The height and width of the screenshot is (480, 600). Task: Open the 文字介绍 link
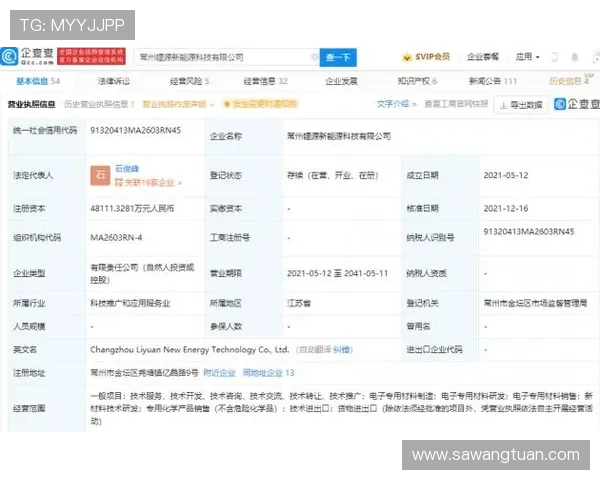click(396, 104)
